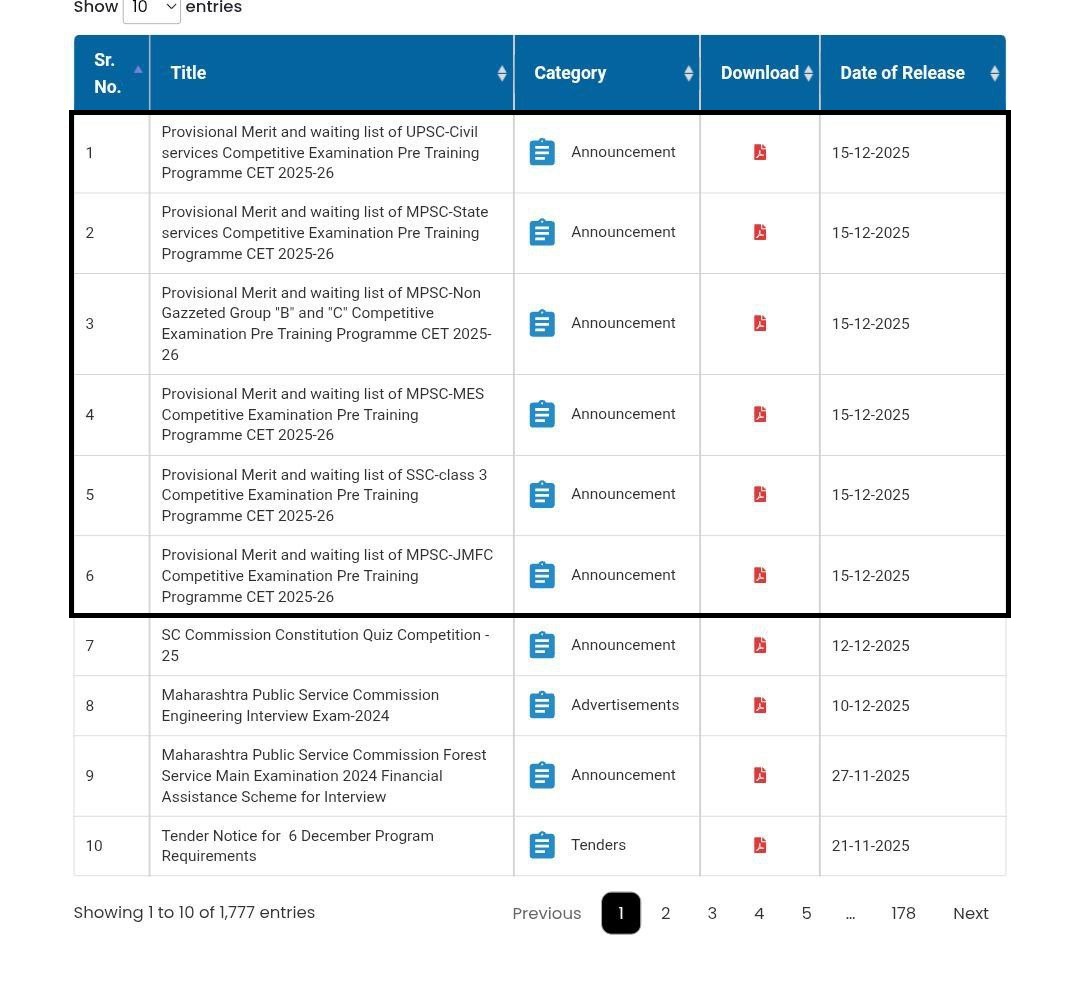Go to page 5 of entries
The image size is (1080, 991).
[x=806, y=913]
